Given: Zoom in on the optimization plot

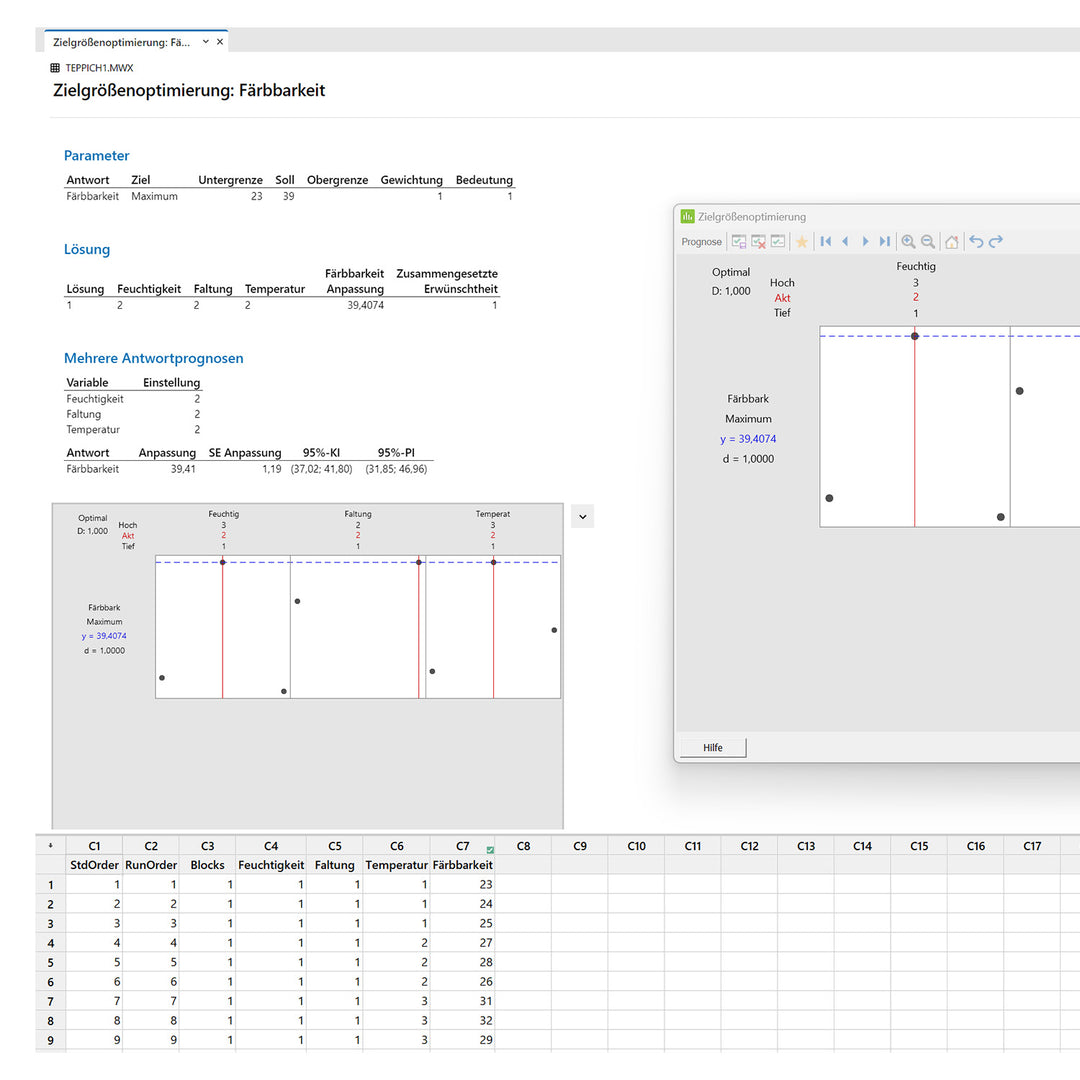Looking at the screenshot, I should coord(908,242).
